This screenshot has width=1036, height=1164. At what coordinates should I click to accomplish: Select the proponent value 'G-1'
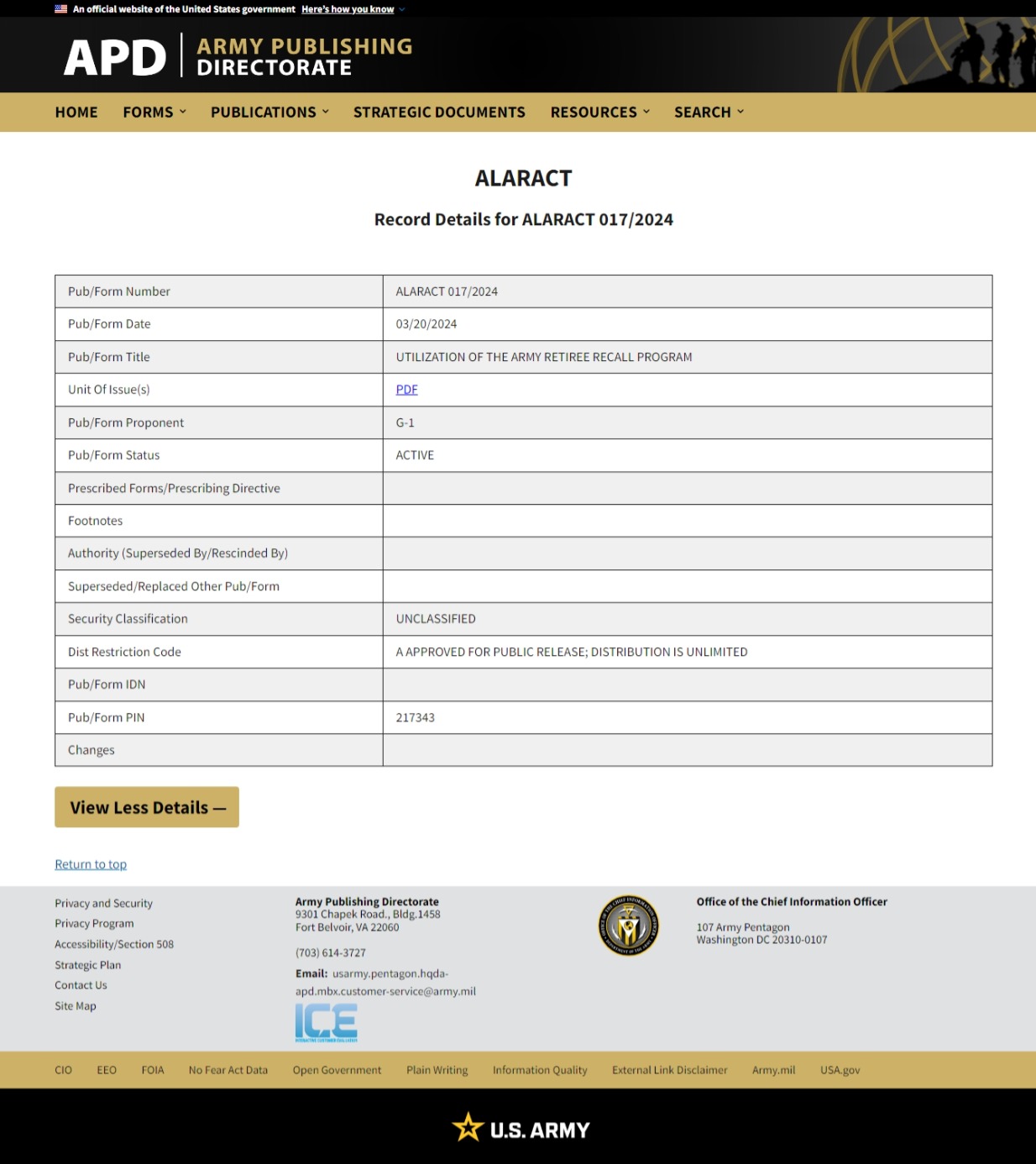coord(406,422)
